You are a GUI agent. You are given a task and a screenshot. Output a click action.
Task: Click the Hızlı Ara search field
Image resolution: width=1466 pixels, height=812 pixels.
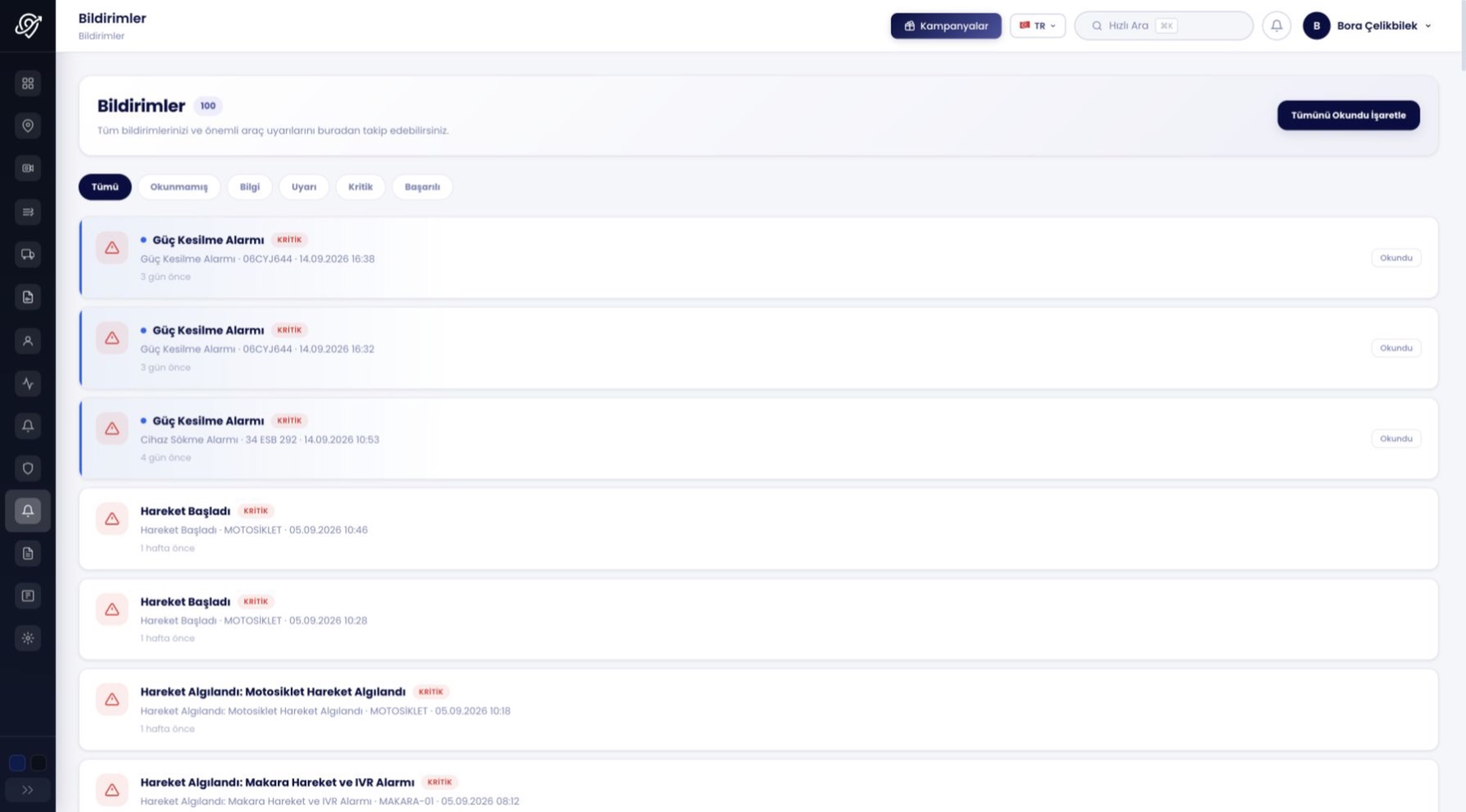(x=1164, y=25)
